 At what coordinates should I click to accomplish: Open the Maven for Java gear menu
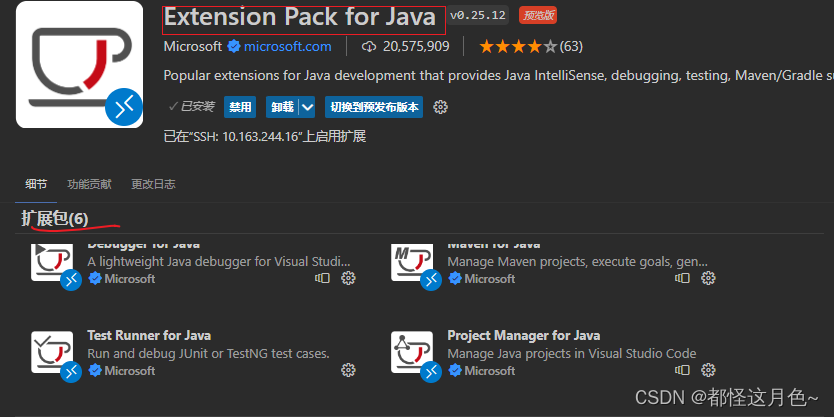pyautogui.click(x=708, y=278)
